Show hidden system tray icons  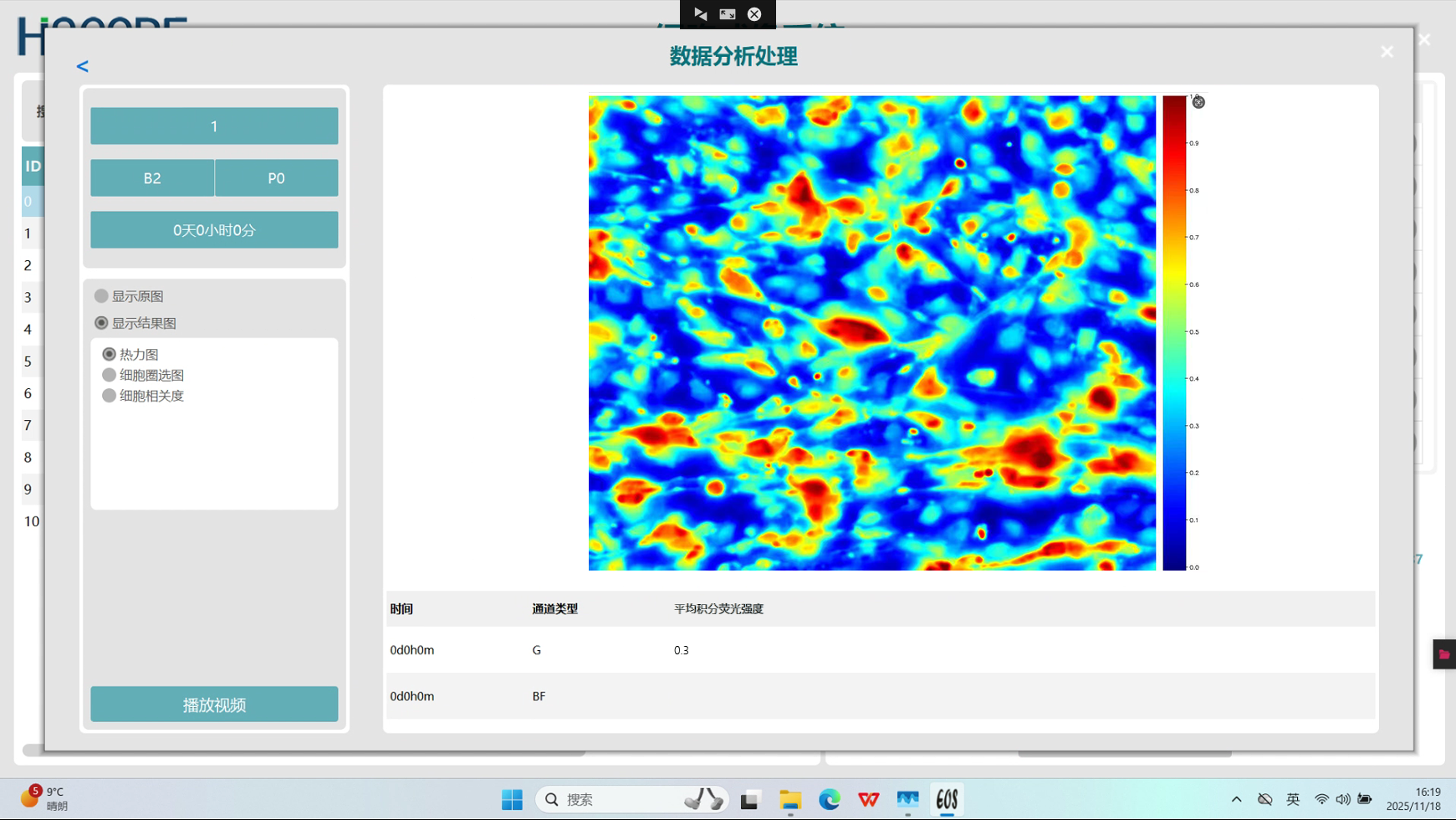[1236, 800]
